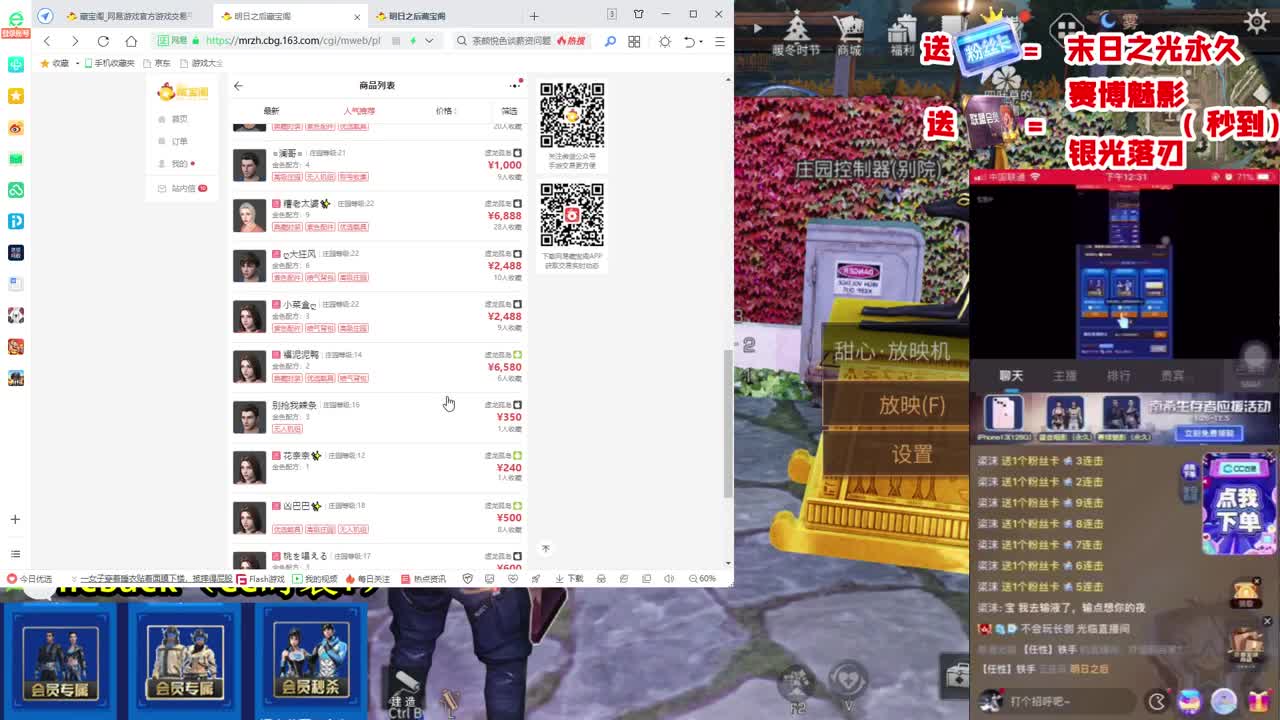The height and width of the screenshot is (720, 1280).
Task: Click the page vertical scrollbar thumb
Action: (728, 424)
